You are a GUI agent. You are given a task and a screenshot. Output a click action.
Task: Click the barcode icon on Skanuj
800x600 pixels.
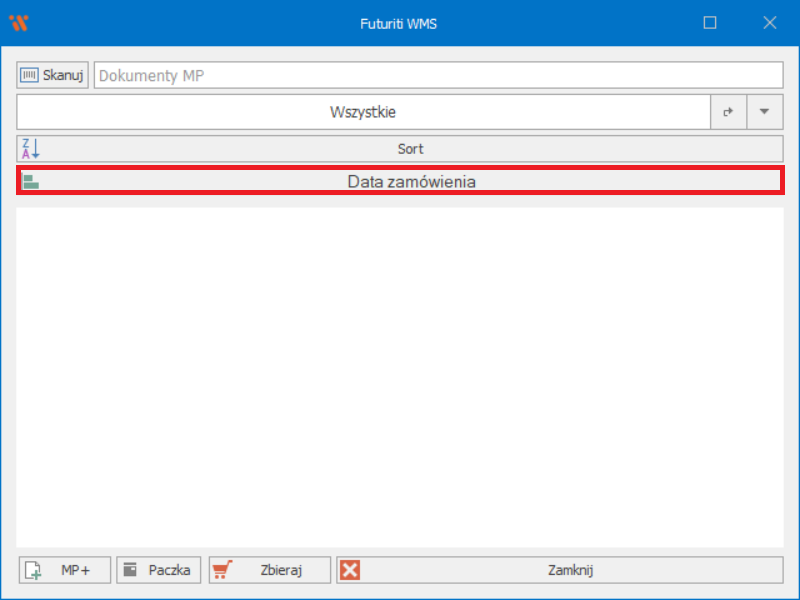tap(30, 75)
